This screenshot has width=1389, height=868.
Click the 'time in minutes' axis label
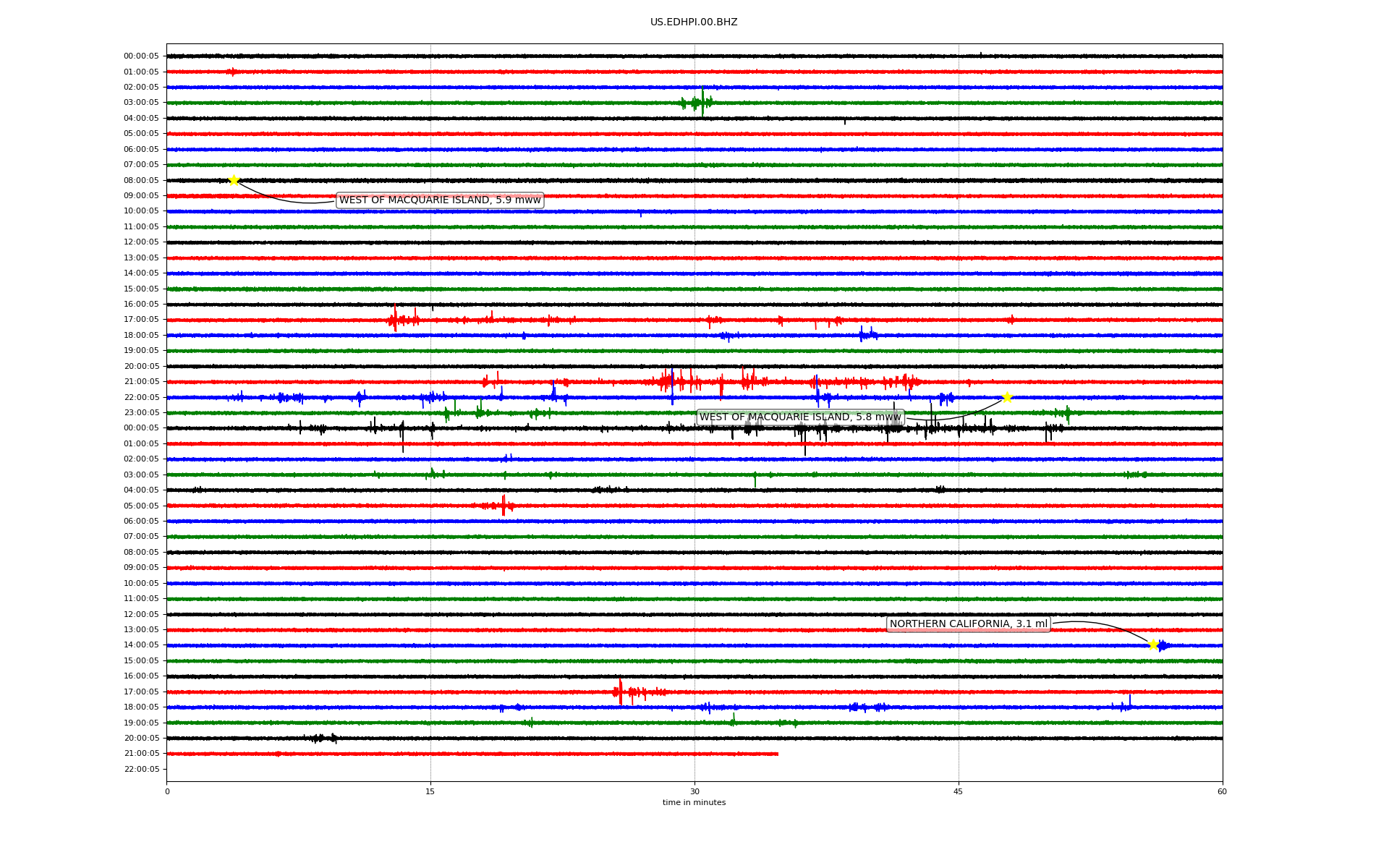(x=693, y=802)
